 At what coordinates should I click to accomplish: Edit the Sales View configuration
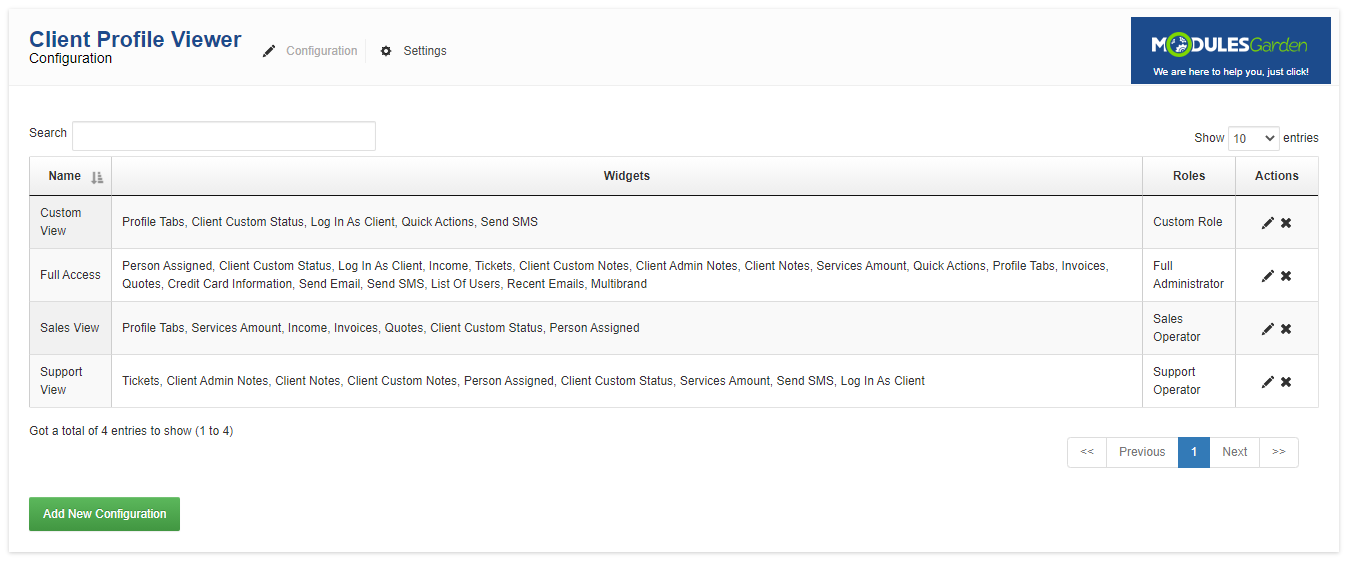pos(1267,329)
